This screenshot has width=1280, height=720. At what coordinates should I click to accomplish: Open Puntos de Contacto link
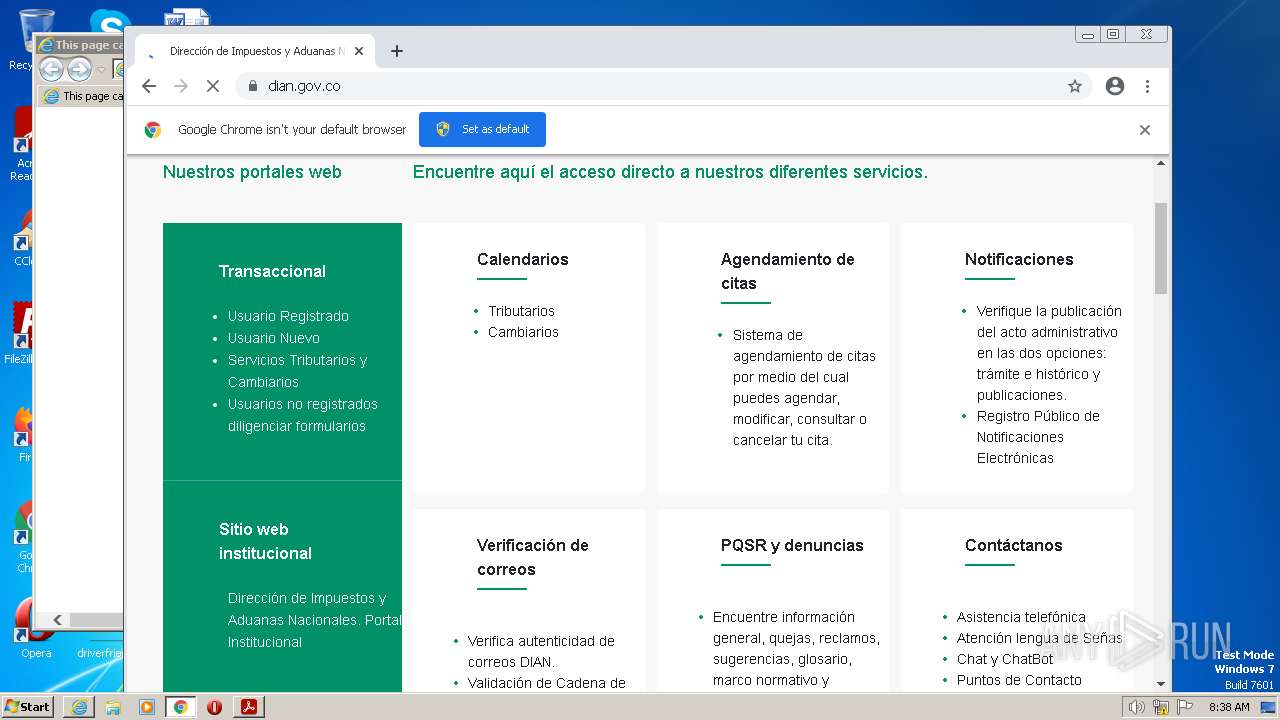pyautogui.click(x=1019, y=680)
